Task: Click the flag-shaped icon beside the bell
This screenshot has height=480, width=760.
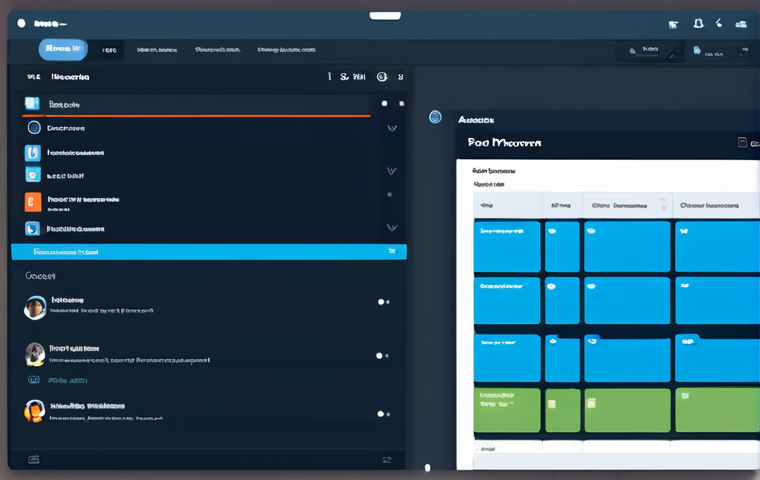Action: [x=673, y=25]
